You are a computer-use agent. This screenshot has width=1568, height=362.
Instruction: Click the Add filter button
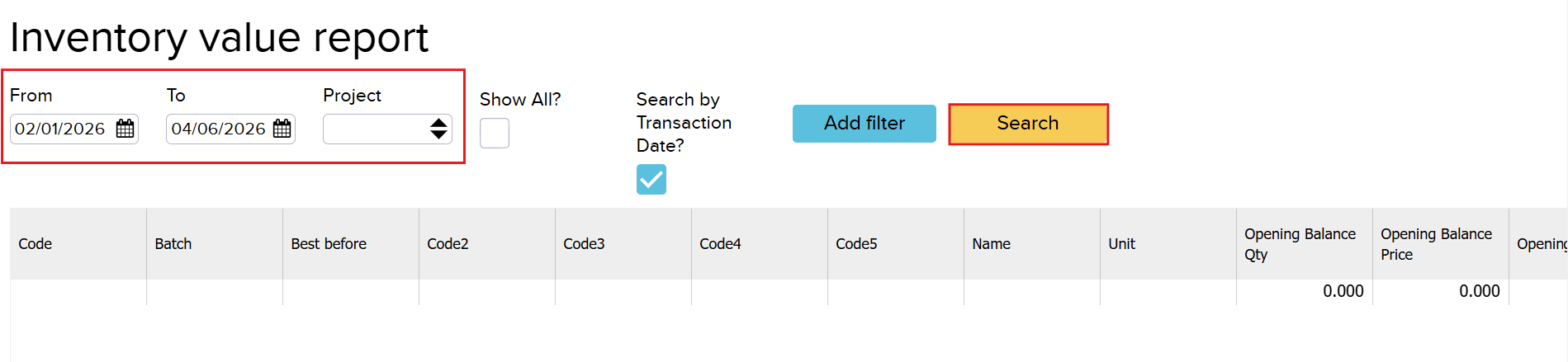tap(864, 123)
